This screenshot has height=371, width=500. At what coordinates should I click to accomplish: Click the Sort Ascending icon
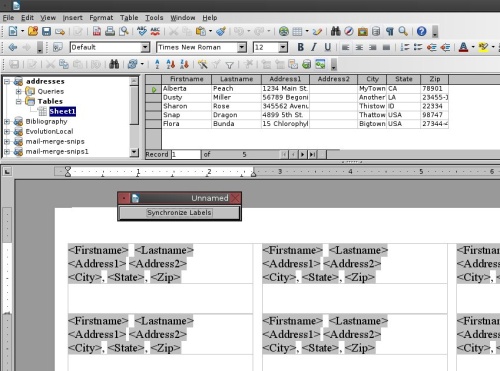coord(171,64)
